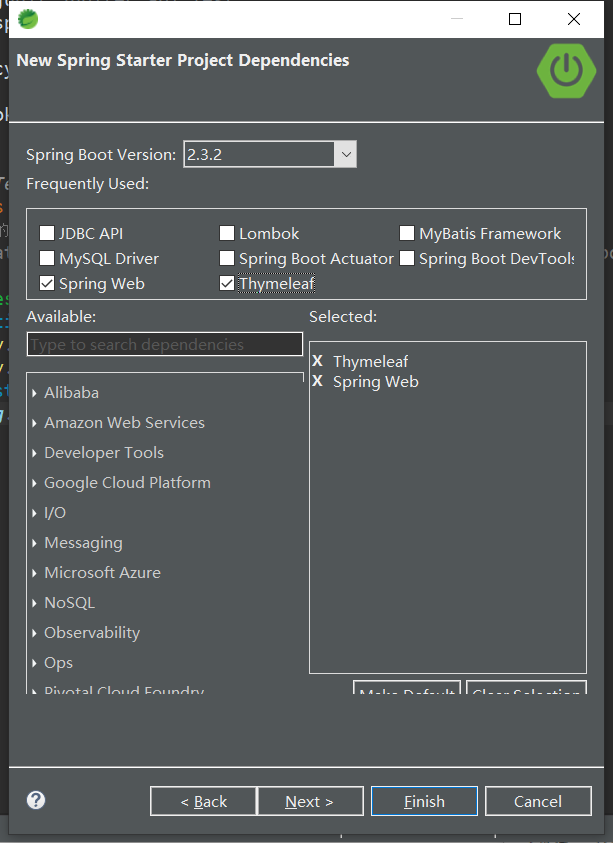Remove Spring Web using its X icon

(x=317, y=381)
